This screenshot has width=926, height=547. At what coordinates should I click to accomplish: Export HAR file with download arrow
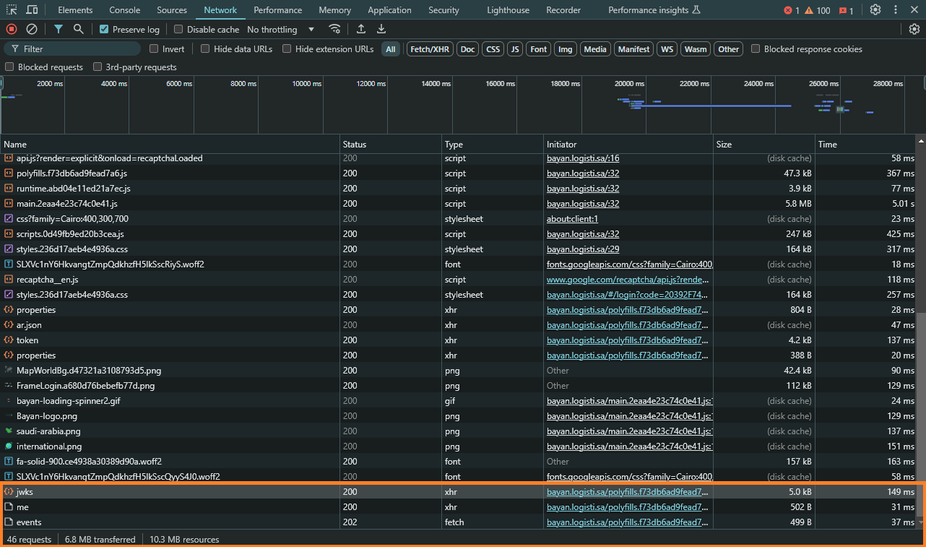coord(381,30)
